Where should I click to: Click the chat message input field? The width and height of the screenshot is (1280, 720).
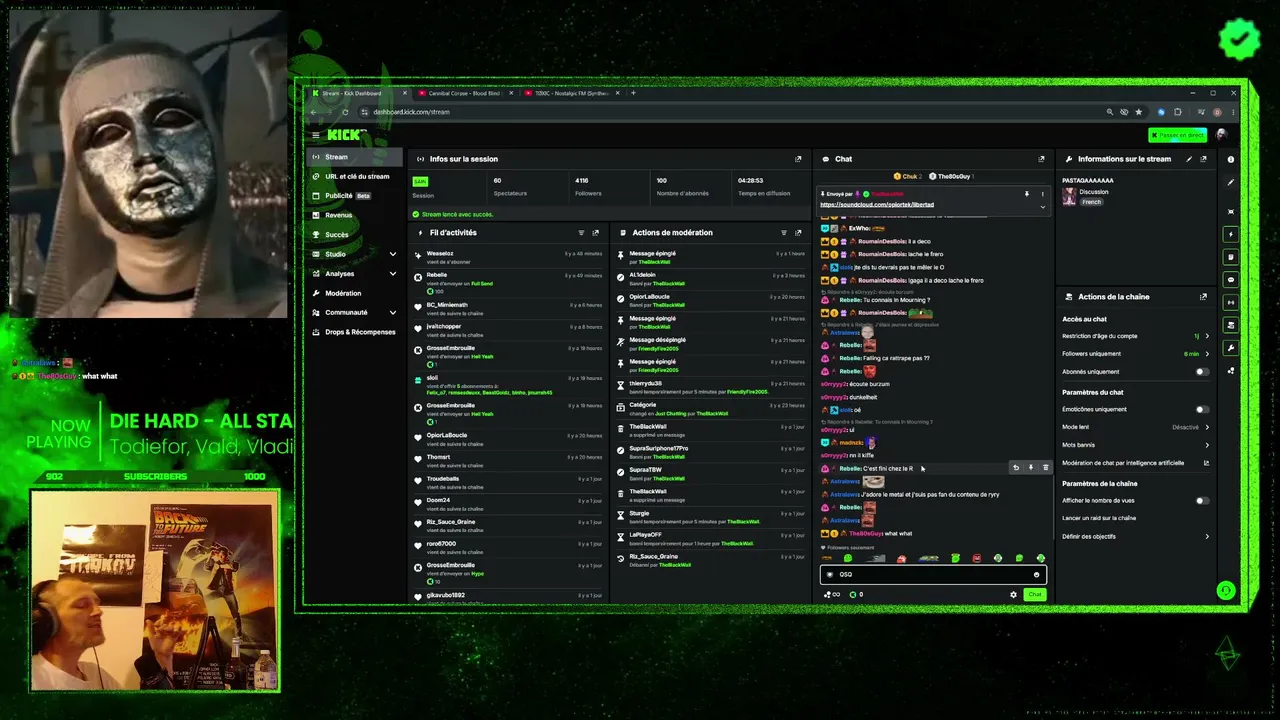933,575
